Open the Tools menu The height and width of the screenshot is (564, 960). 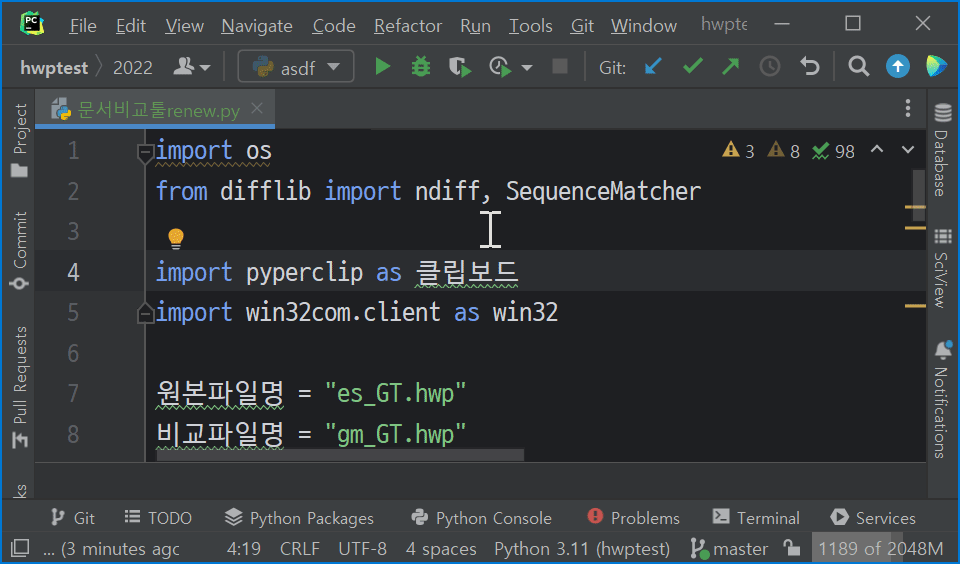click(530, 26)
